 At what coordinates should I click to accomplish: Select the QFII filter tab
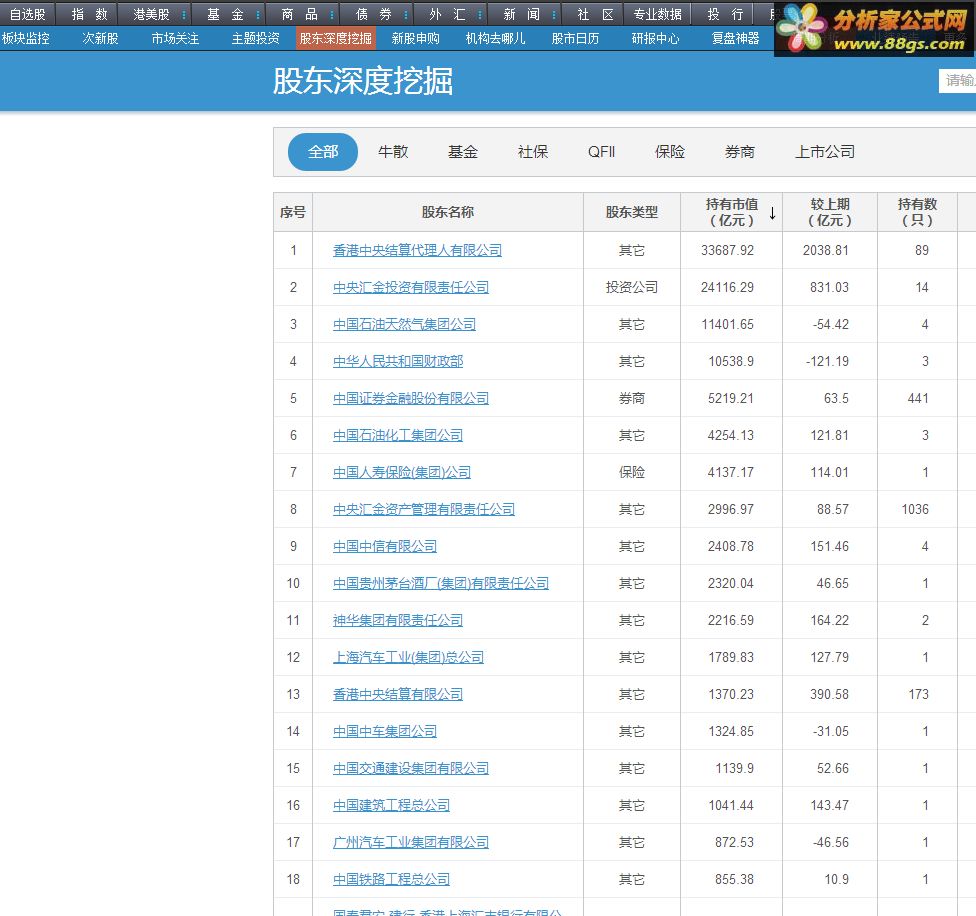pyautogui.click(x=601, y=152)
